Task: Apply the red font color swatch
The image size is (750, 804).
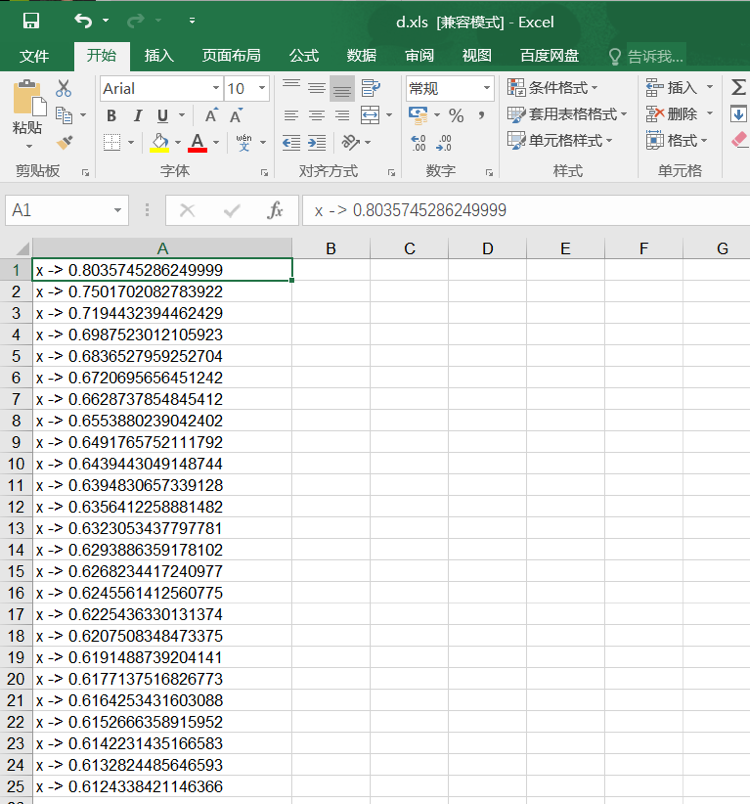Action: [x=197, y=142]
